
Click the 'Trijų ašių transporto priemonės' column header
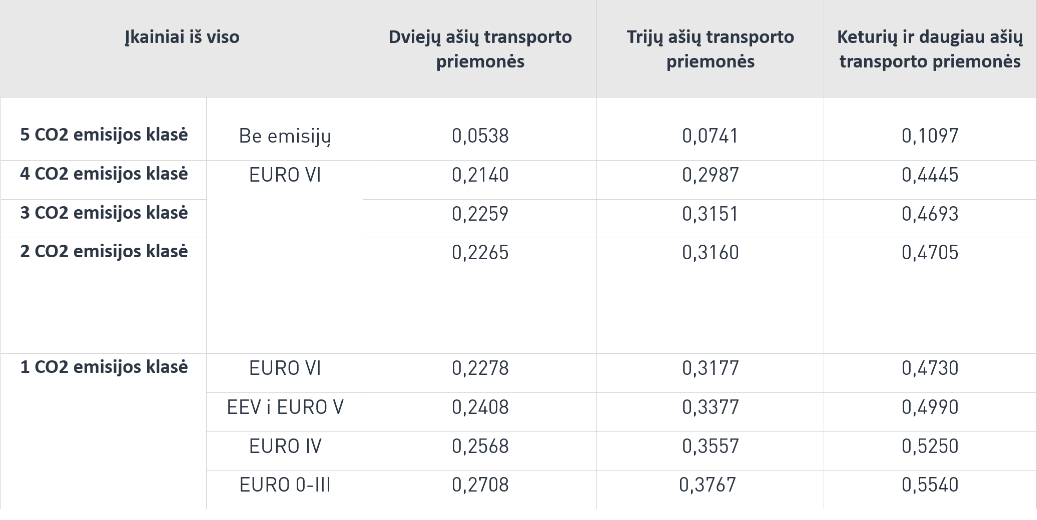coord(710,49)
